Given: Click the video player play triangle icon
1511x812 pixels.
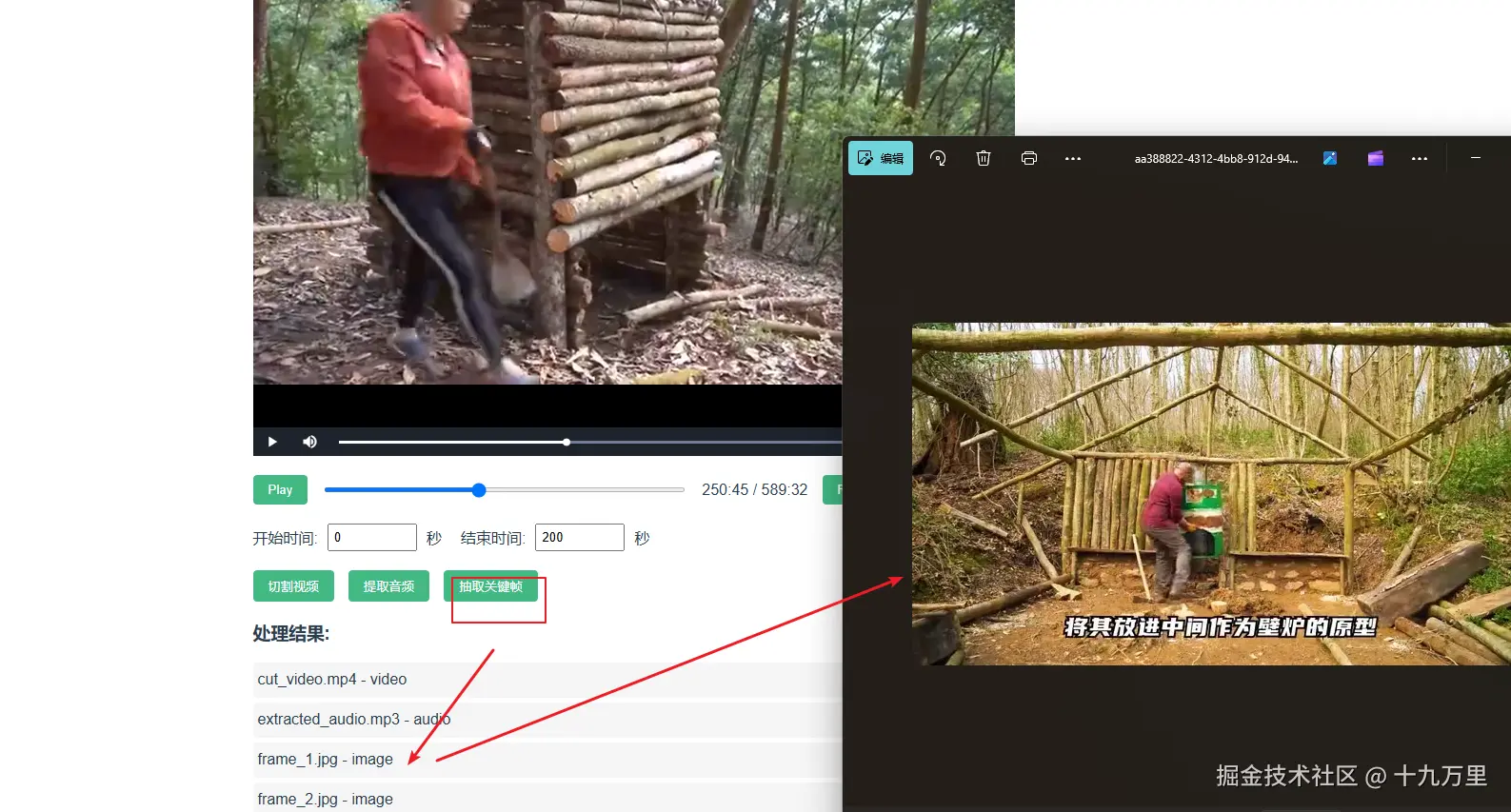Looking at the screenshot, I should 272,442.
